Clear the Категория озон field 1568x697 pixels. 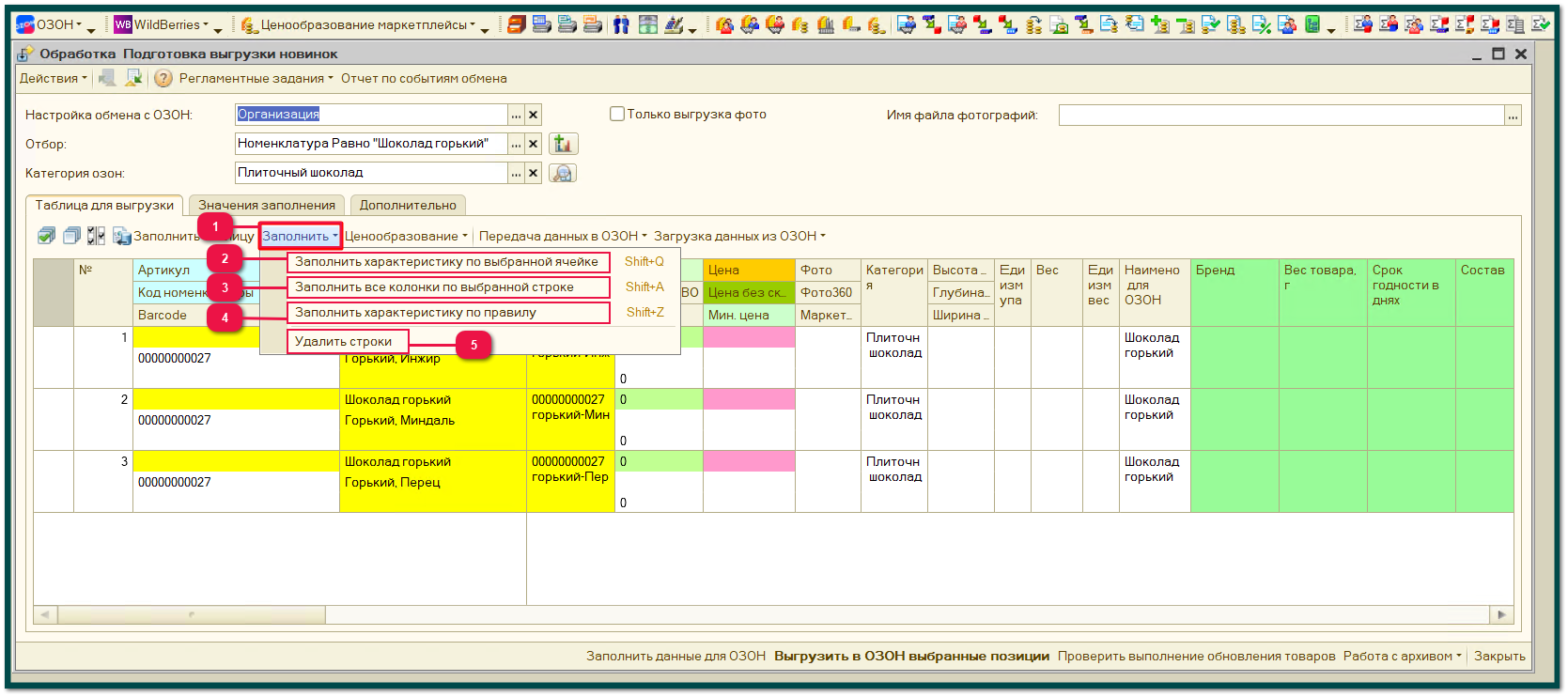[533, 173]
